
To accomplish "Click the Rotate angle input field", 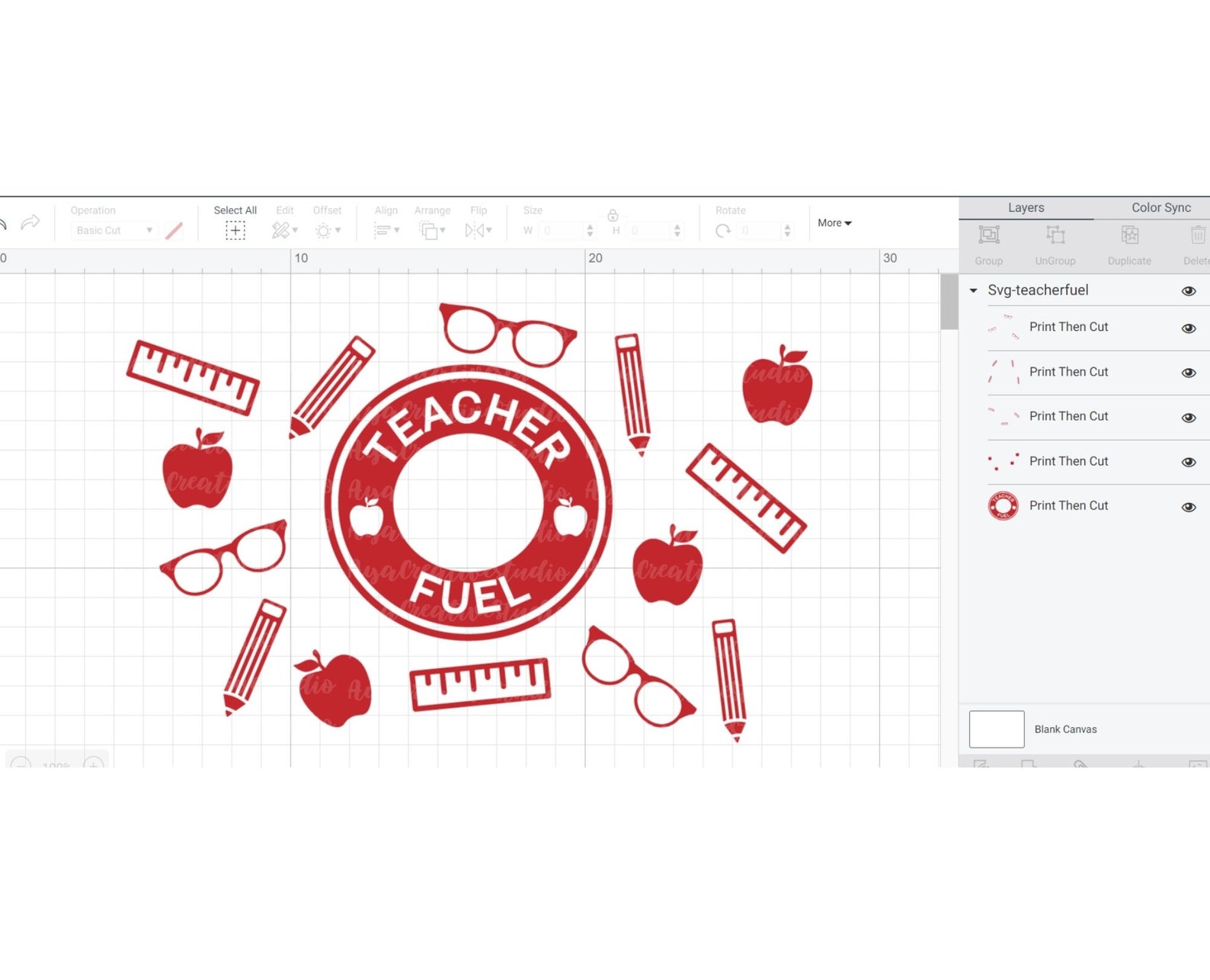I will point(759,230).
